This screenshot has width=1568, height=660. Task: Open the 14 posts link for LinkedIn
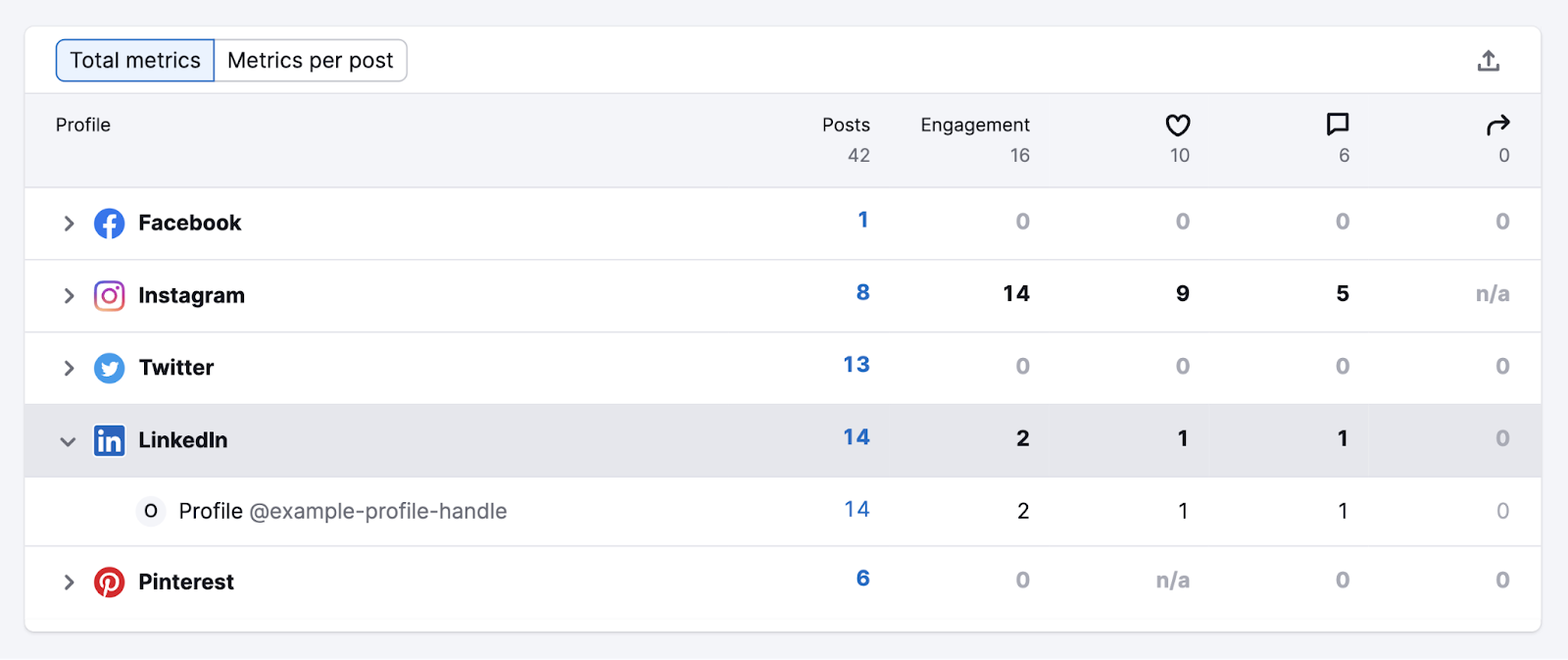pos(857,437)
